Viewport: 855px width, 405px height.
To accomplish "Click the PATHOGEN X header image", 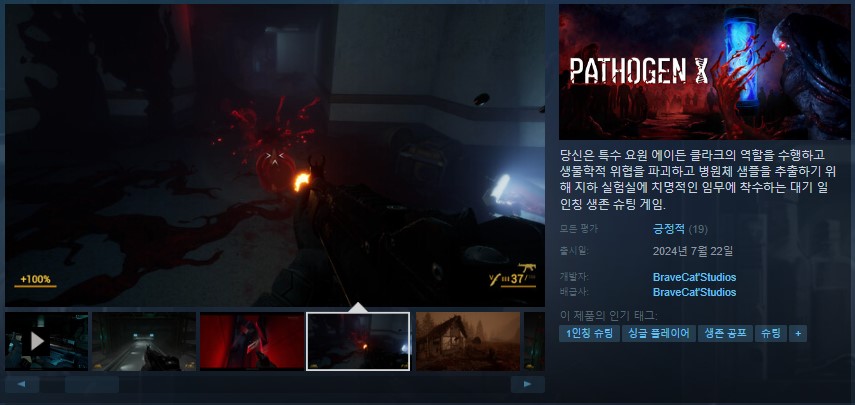I will (704, 72).
